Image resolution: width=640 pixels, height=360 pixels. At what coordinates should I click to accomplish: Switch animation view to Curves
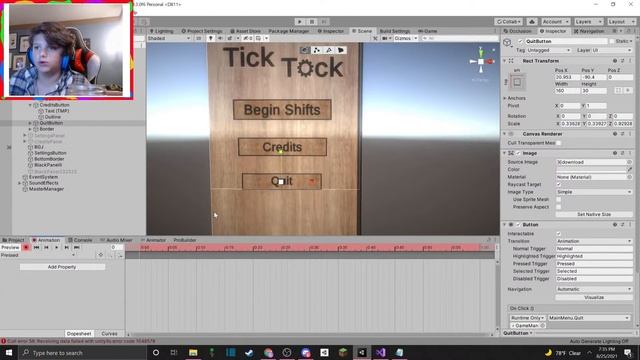(x=109, y=334)
